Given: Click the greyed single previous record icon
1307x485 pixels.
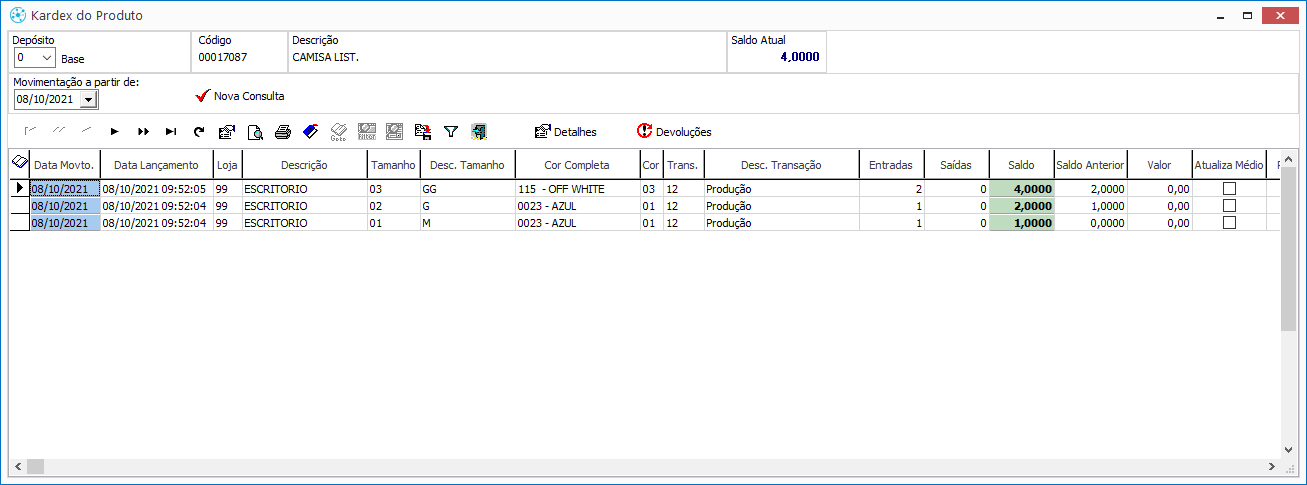Looking at the screenshot, I should point(87,131).
